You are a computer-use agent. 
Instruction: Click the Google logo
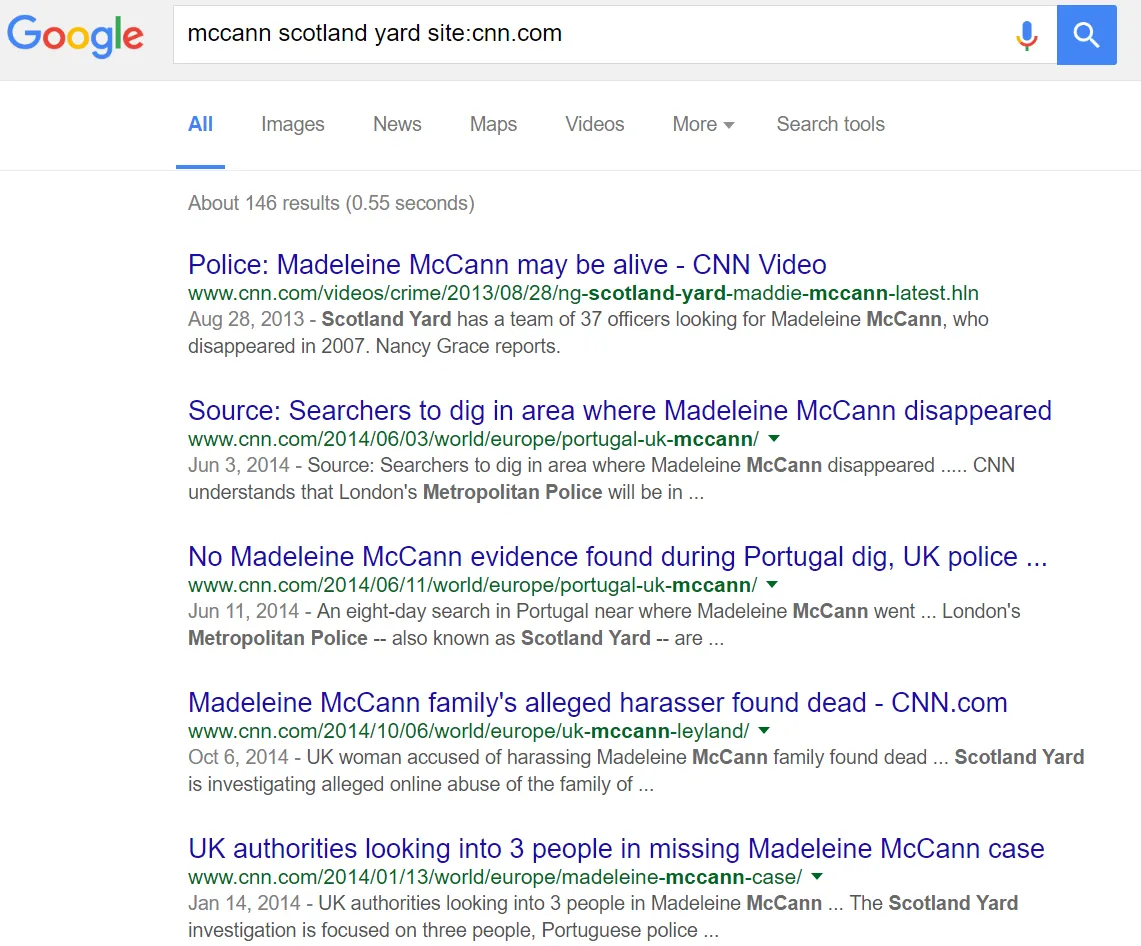75,36
